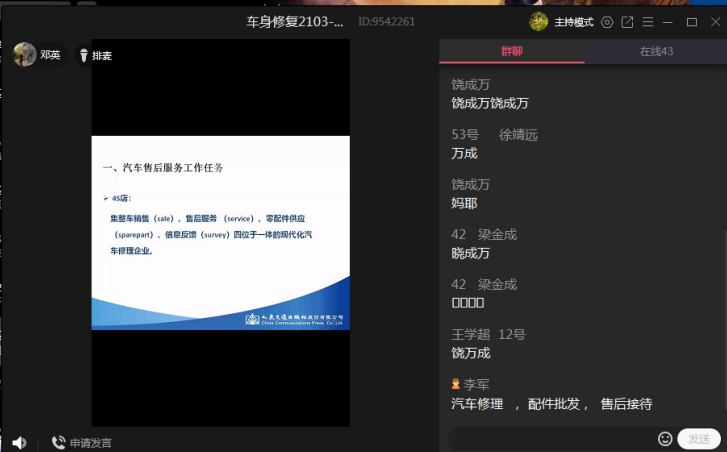Switch to the 群聊 tab
This screenshot has height=452, width=727.
(512, 51)
